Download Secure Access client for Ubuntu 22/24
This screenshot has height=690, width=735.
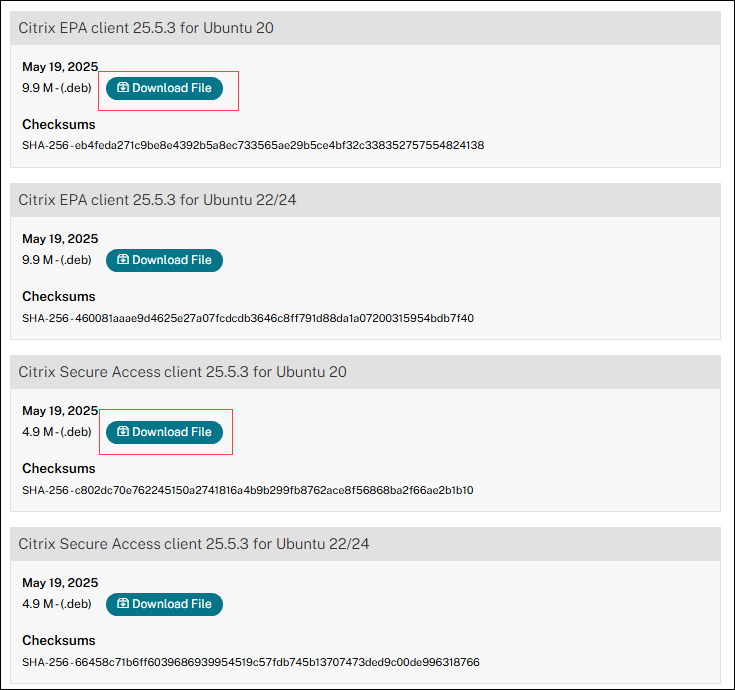pos(164,604)
